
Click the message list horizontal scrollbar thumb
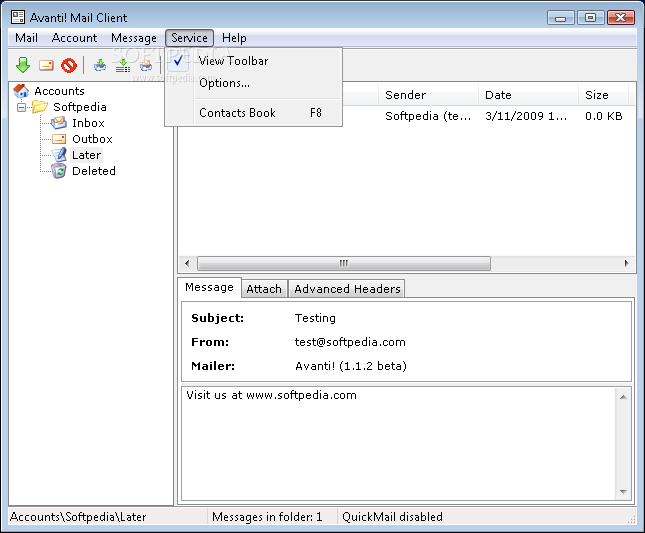[x=344, y=263]
